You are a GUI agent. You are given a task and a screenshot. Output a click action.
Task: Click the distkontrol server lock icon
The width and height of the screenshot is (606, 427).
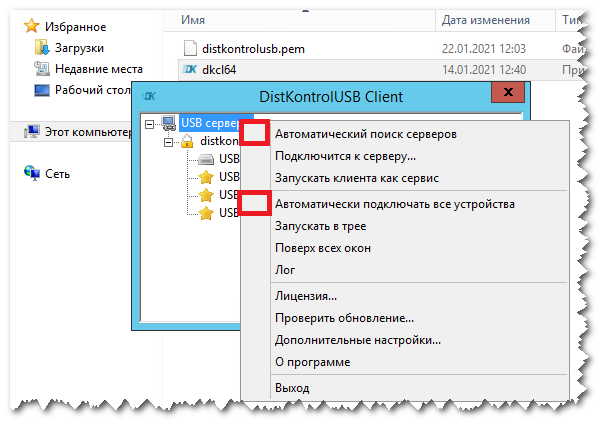(x=187, y=142)
